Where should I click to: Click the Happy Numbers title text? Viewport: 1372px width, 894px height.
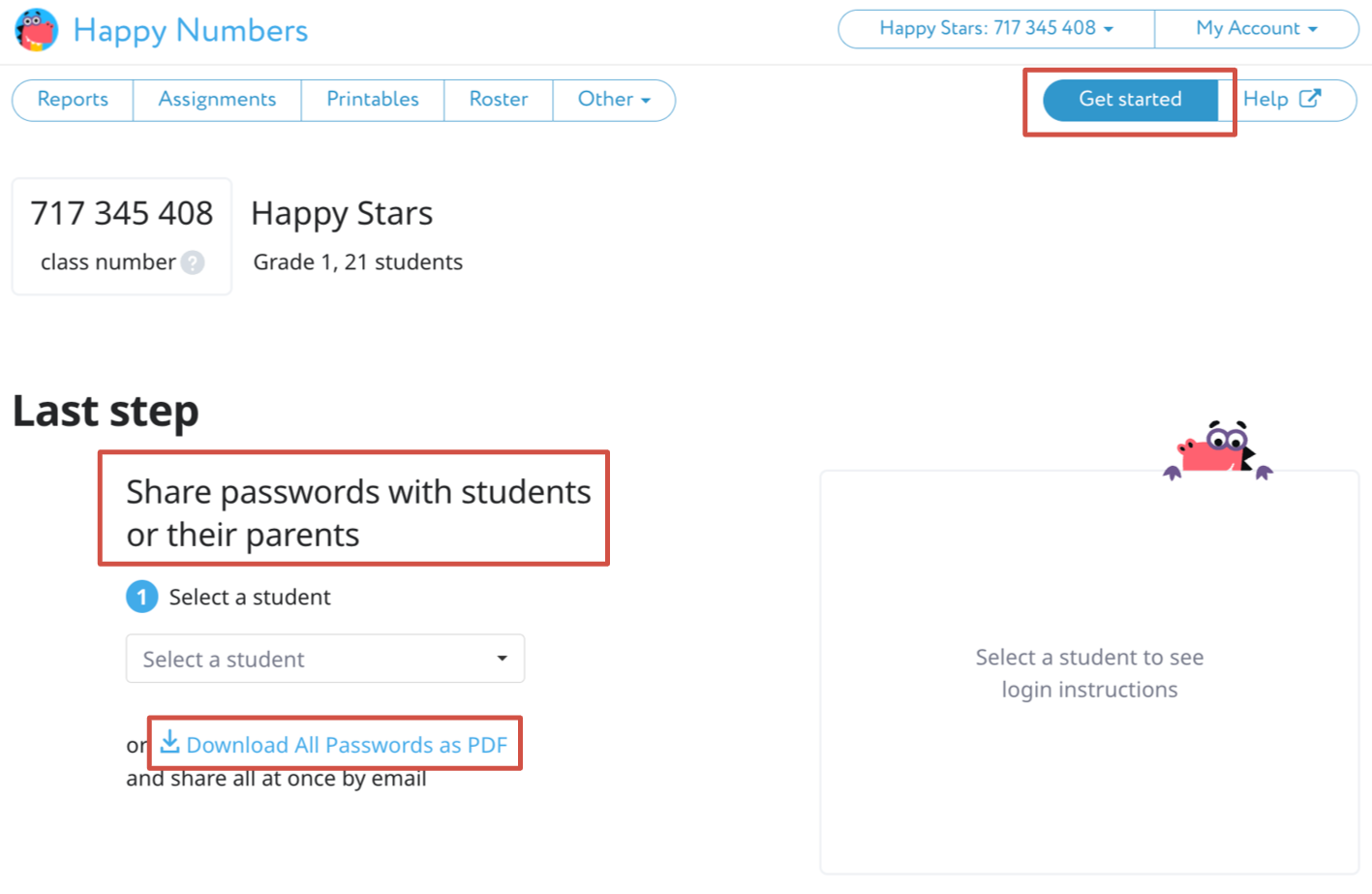191,31
